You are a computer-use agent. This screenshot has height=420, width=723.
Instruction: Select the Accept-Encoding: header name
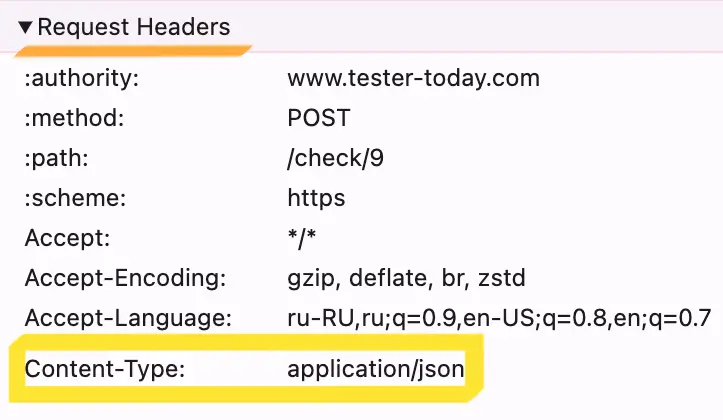click(126, 278)
